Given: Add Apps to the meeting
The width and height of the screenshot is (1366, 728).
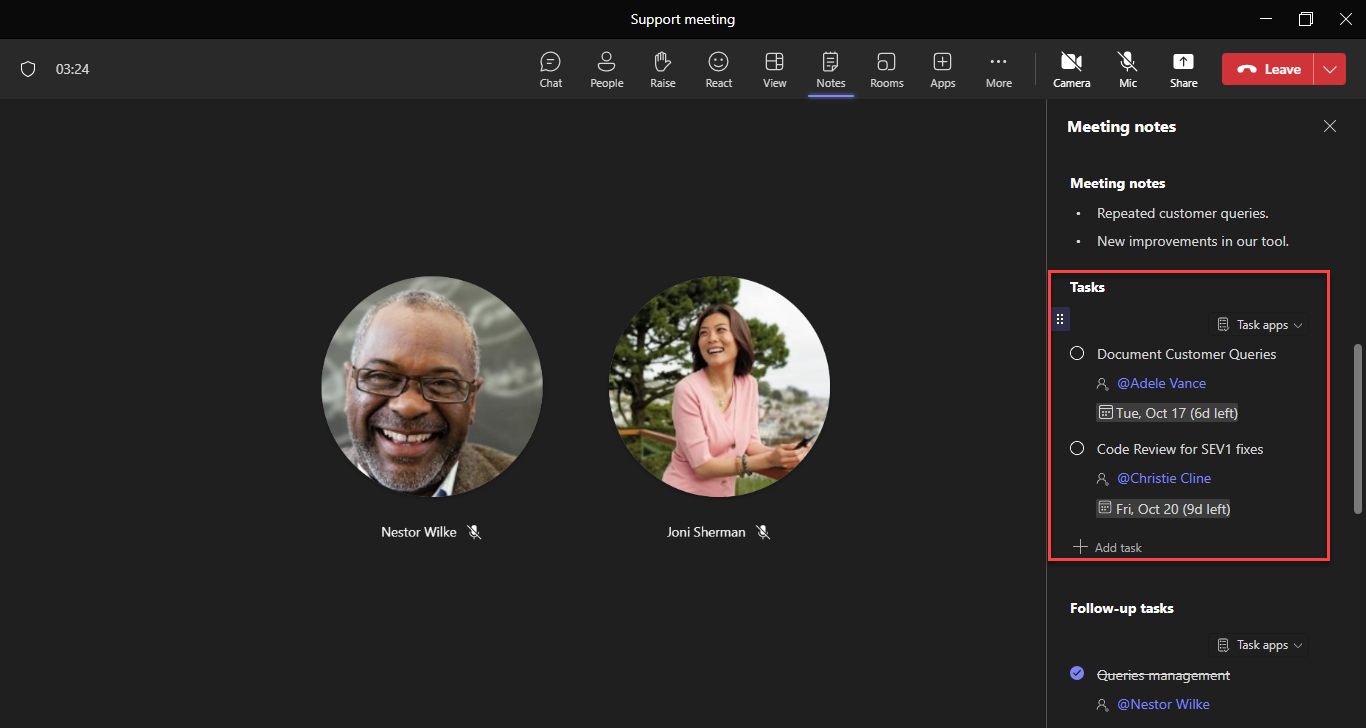Looking at the screenshot, I should tap(942, 69).
